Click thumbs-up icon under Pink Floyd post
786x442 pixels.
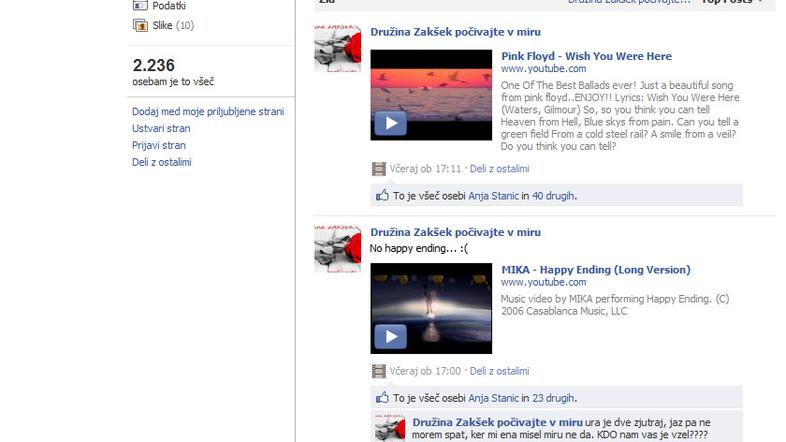pos(381,196)
